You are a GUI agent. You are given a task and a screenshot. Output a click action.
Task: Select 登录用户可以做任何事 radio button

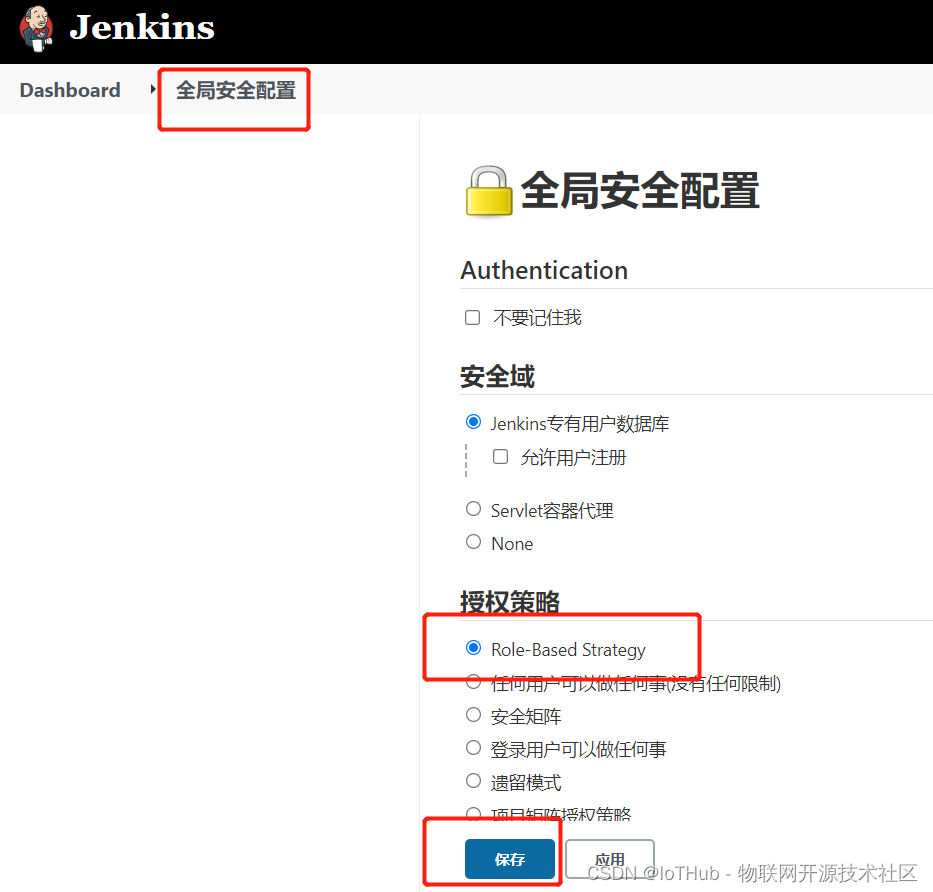[474, 748]
